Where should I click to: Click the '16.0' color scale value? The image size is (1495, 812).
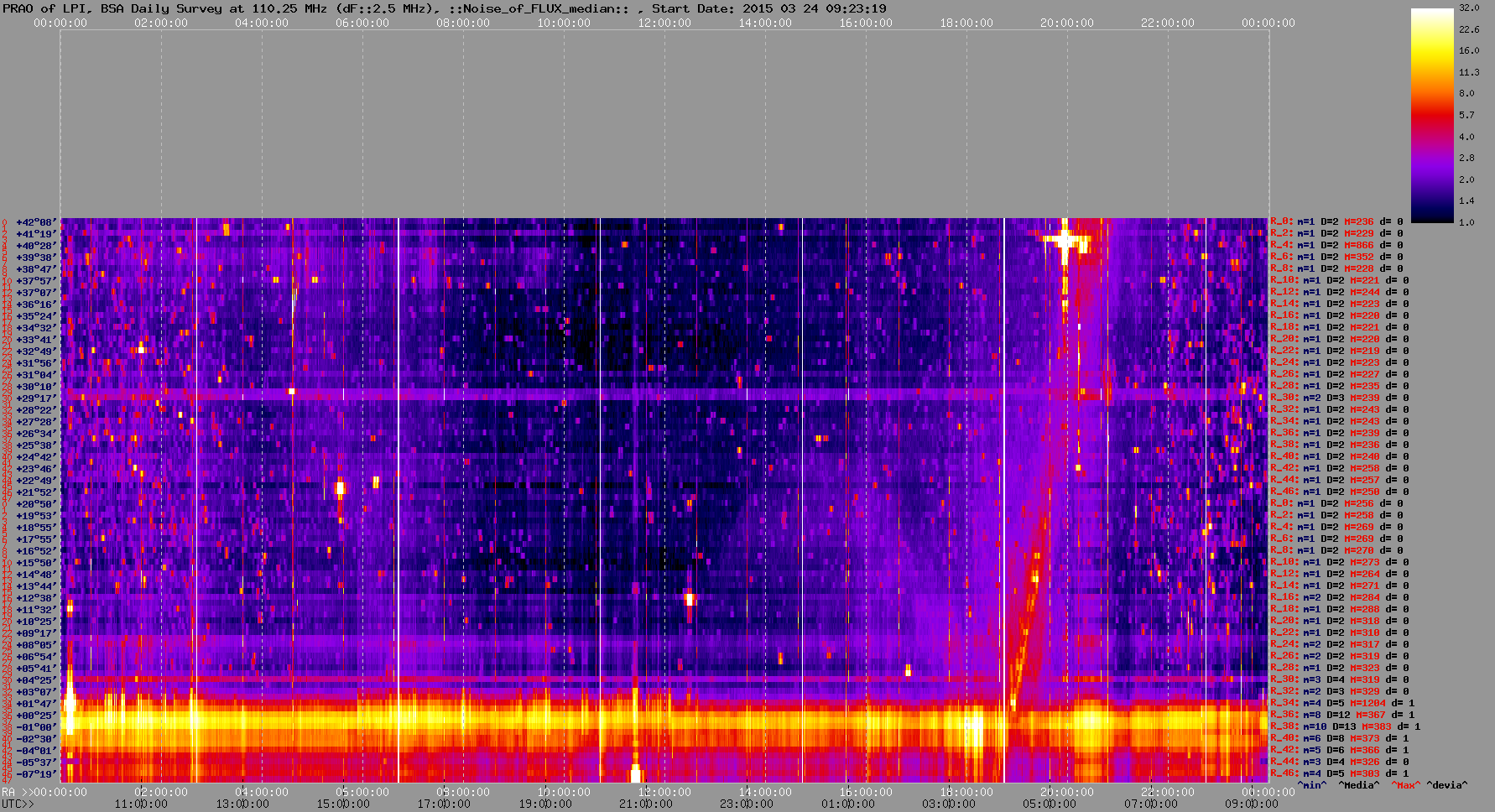(x=1469, y=50)
